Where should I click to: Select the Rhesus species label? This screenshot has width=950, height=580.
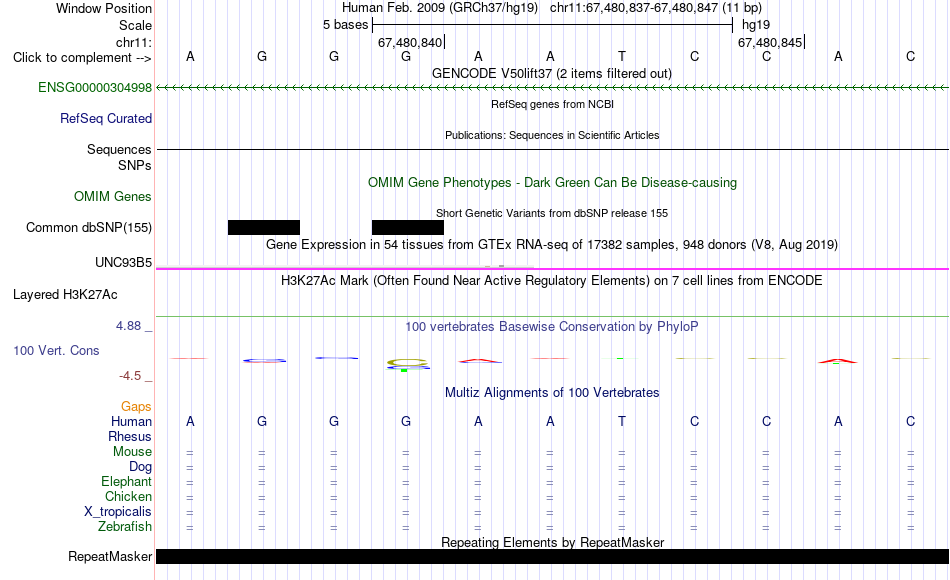coord(130,436)
